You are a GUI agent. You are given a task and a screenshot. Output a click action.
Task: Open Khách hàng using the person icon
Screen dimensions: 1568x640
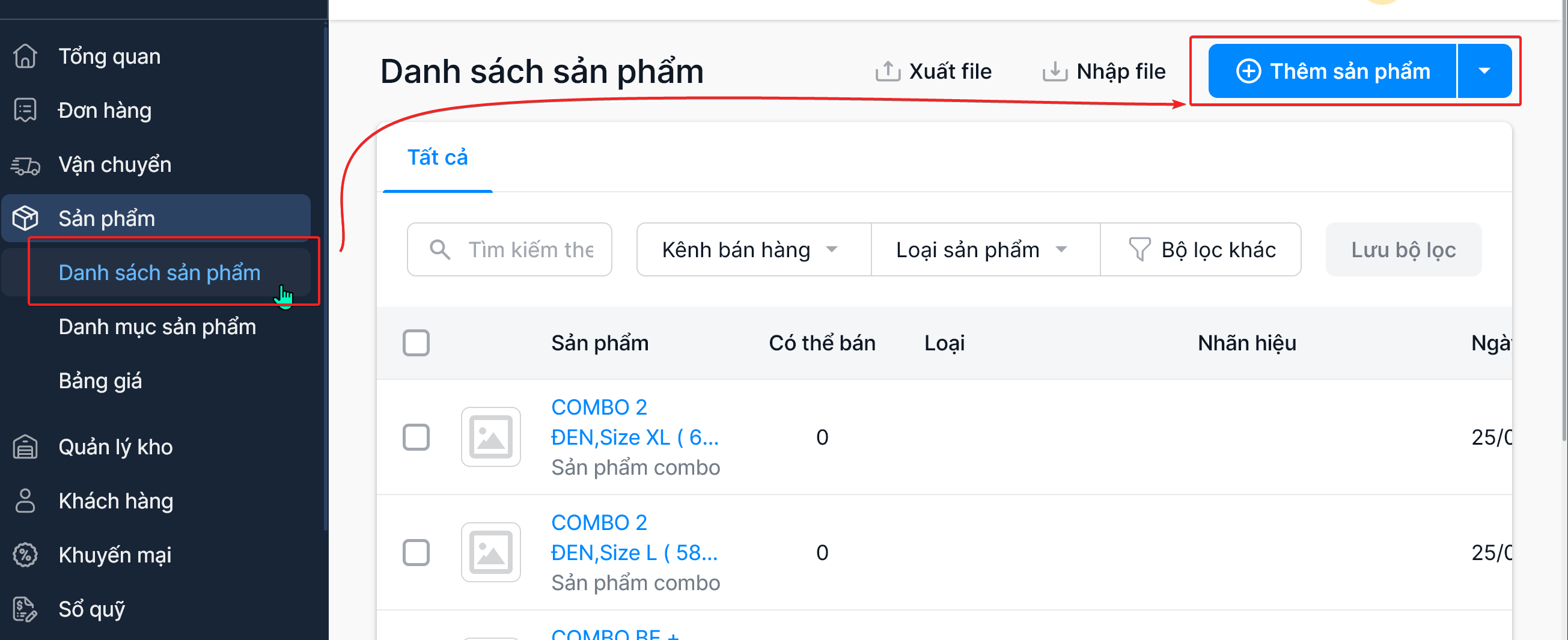25,501
